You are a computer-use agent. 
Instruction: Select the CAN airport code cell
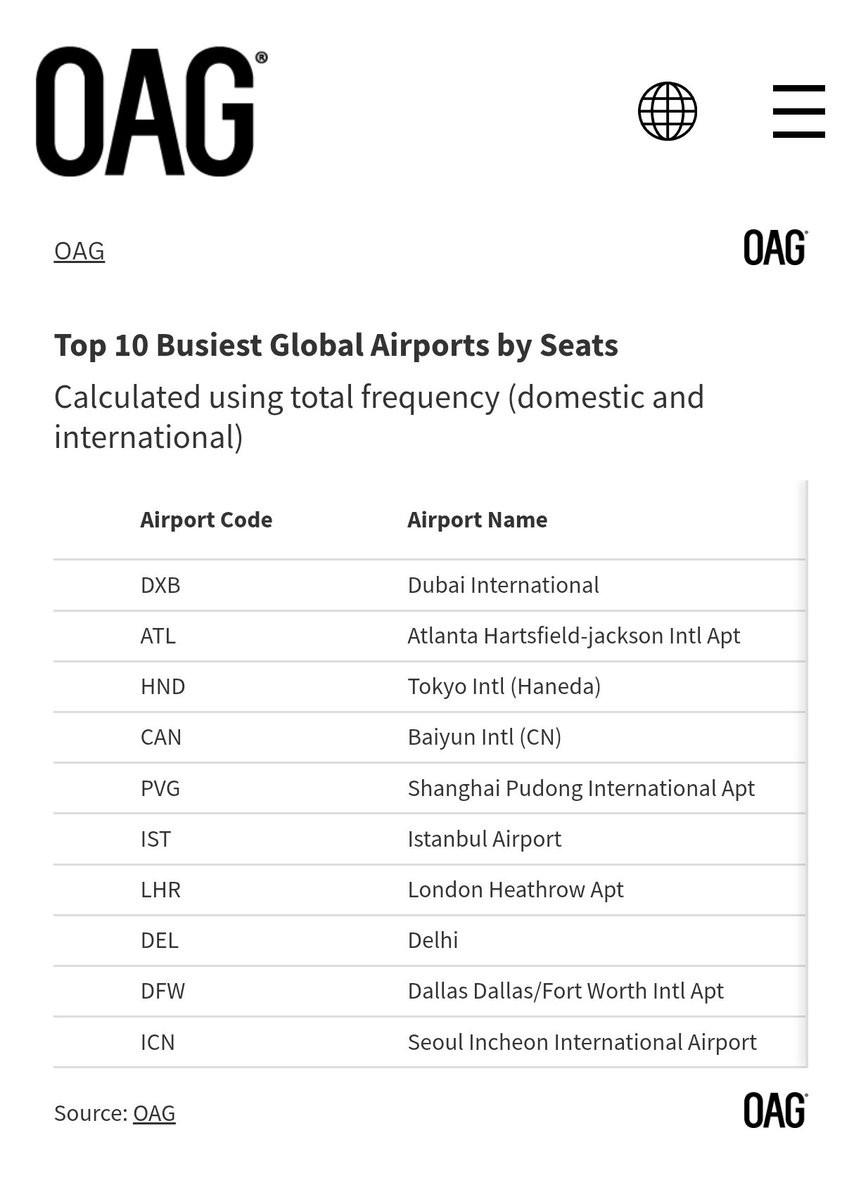click(161, 737)
